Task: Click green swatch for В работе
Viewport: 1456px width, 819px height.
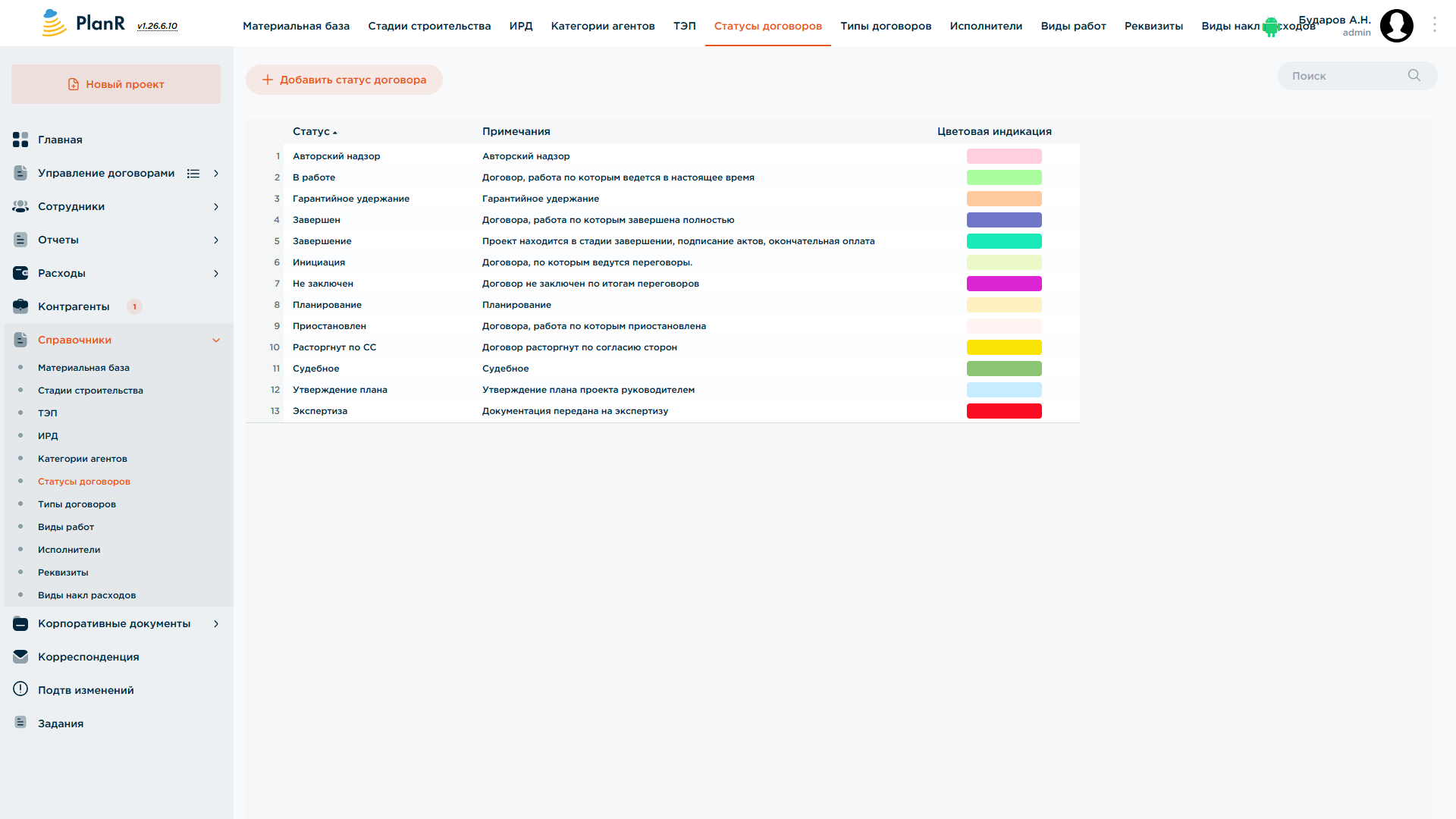Action: (x=1004, y=177)
